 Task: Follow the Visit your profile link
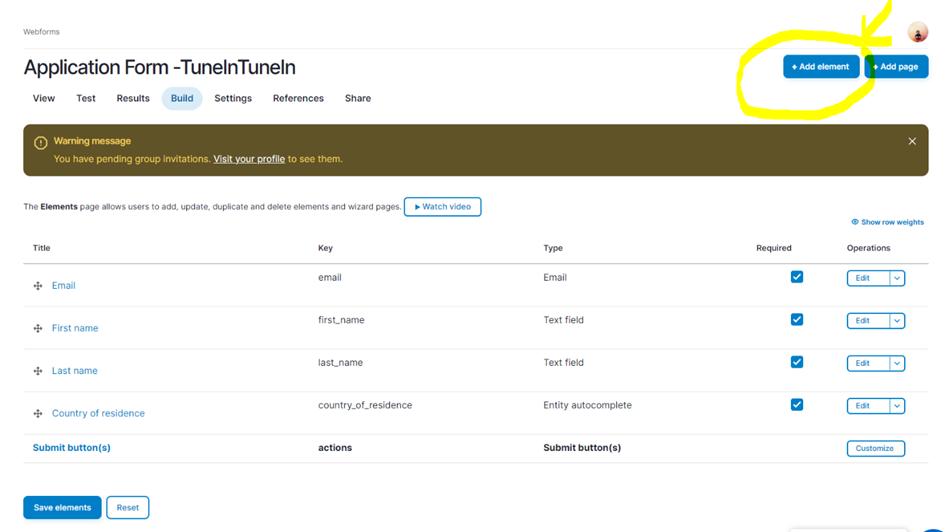tap(249, 159)
